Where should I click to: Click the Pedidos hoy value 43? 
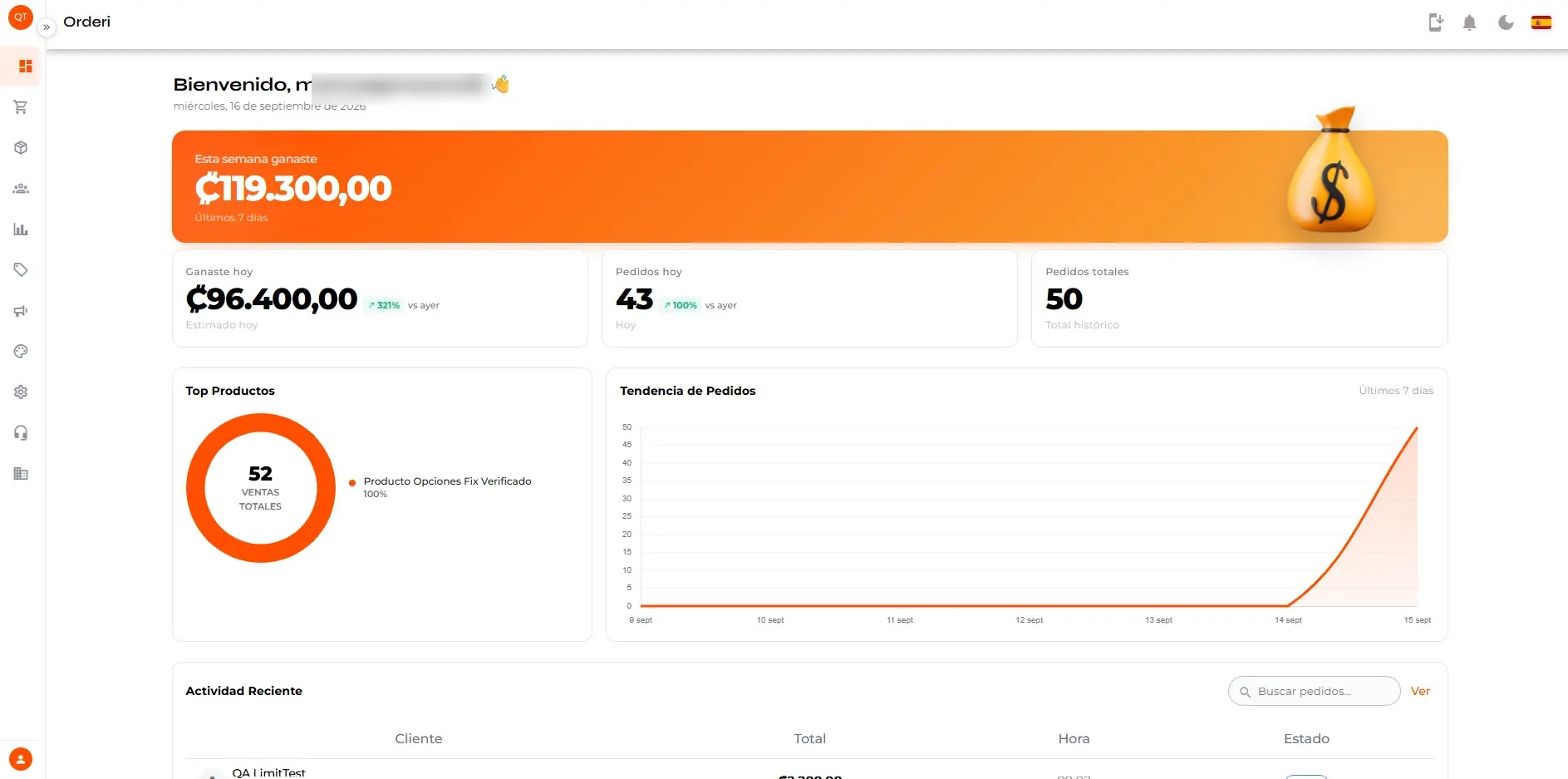634,298
